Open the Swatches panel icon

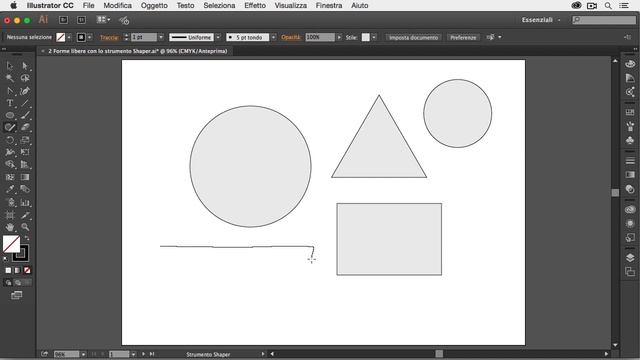(630, 112)
